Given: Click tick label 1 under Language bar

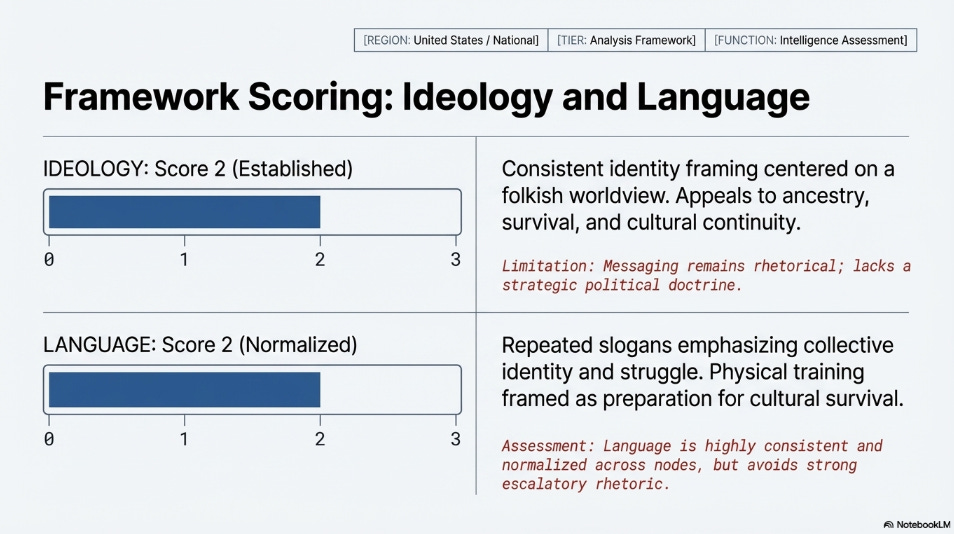Looking at the screenshot, I should 184,439.
